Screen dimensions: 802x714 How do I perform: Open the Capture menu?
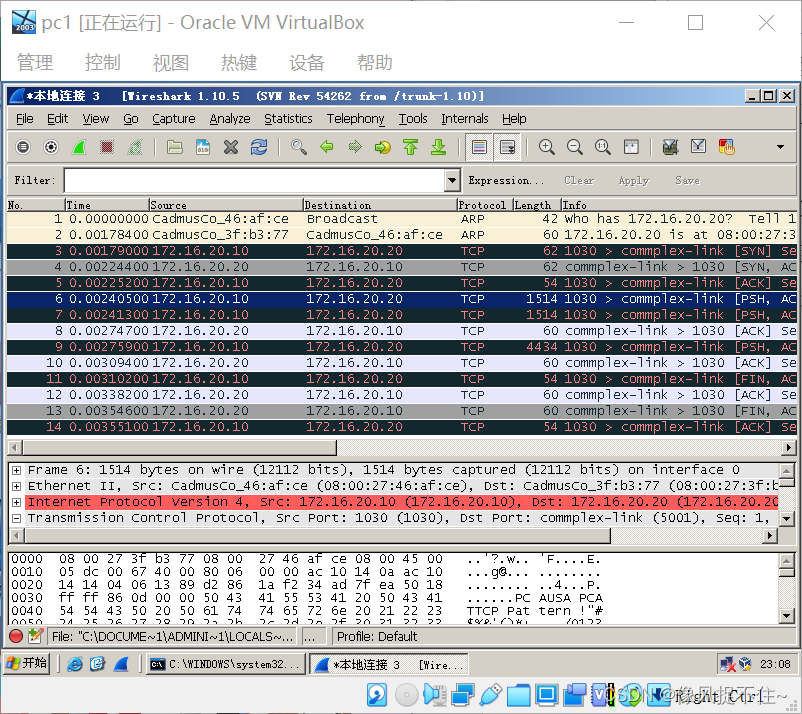pos(173,119)
